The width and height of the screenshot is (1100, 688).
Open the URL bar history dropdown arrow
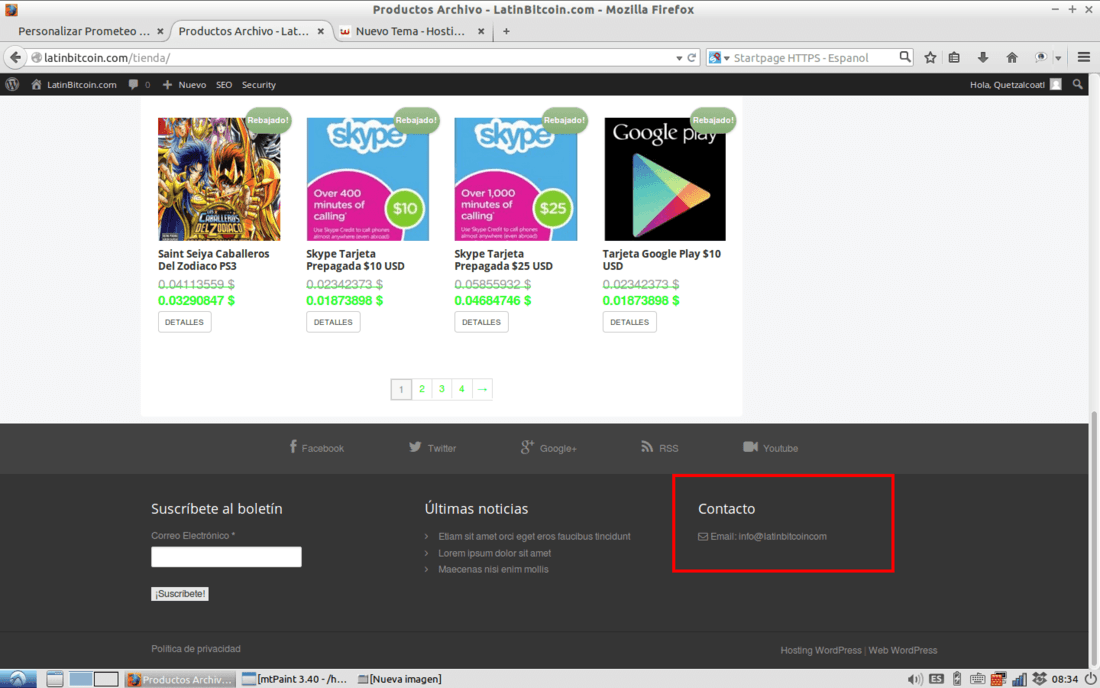(678, 58)
